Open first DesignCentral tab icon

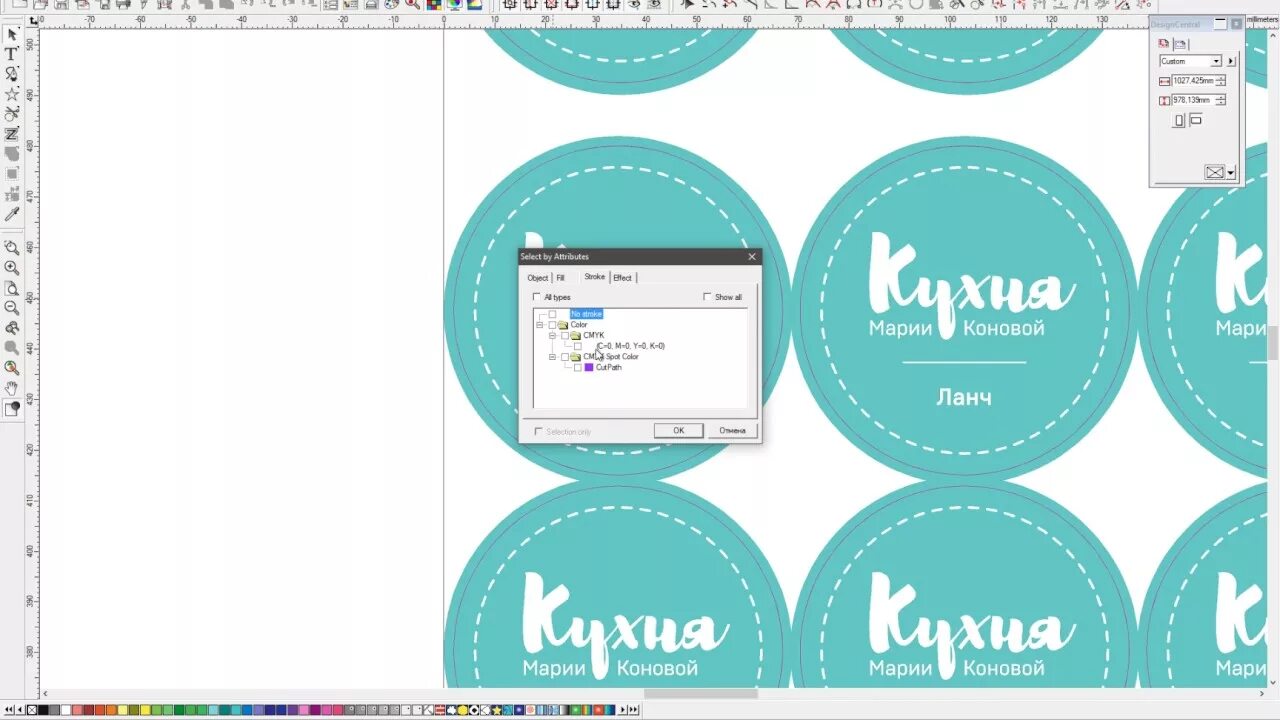click(1164, 43)
